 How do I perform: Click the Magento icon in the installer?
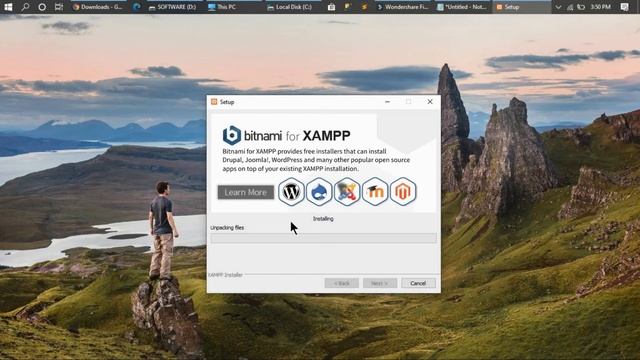tap(403, 191)
